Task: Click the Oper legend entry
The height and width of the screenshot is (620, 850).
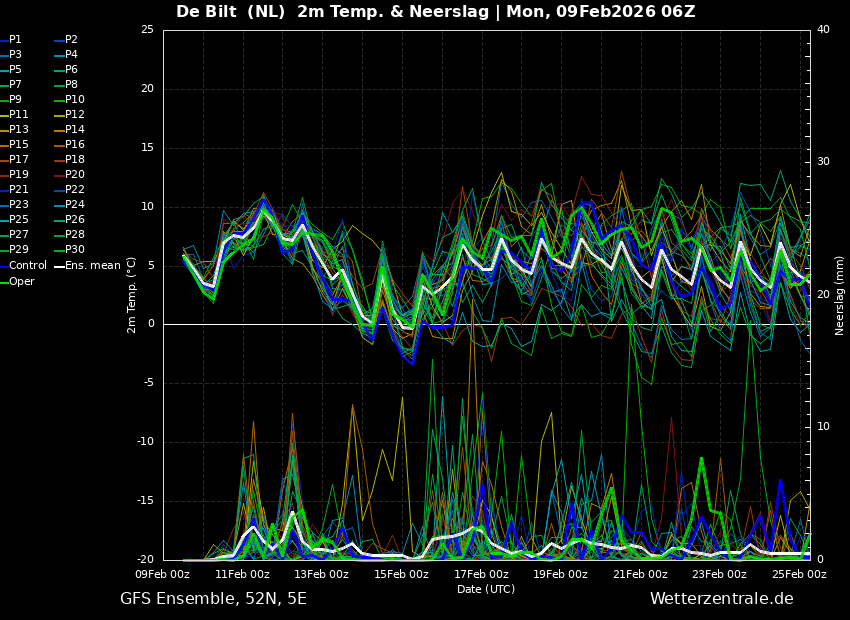Action: click(21, 281)
